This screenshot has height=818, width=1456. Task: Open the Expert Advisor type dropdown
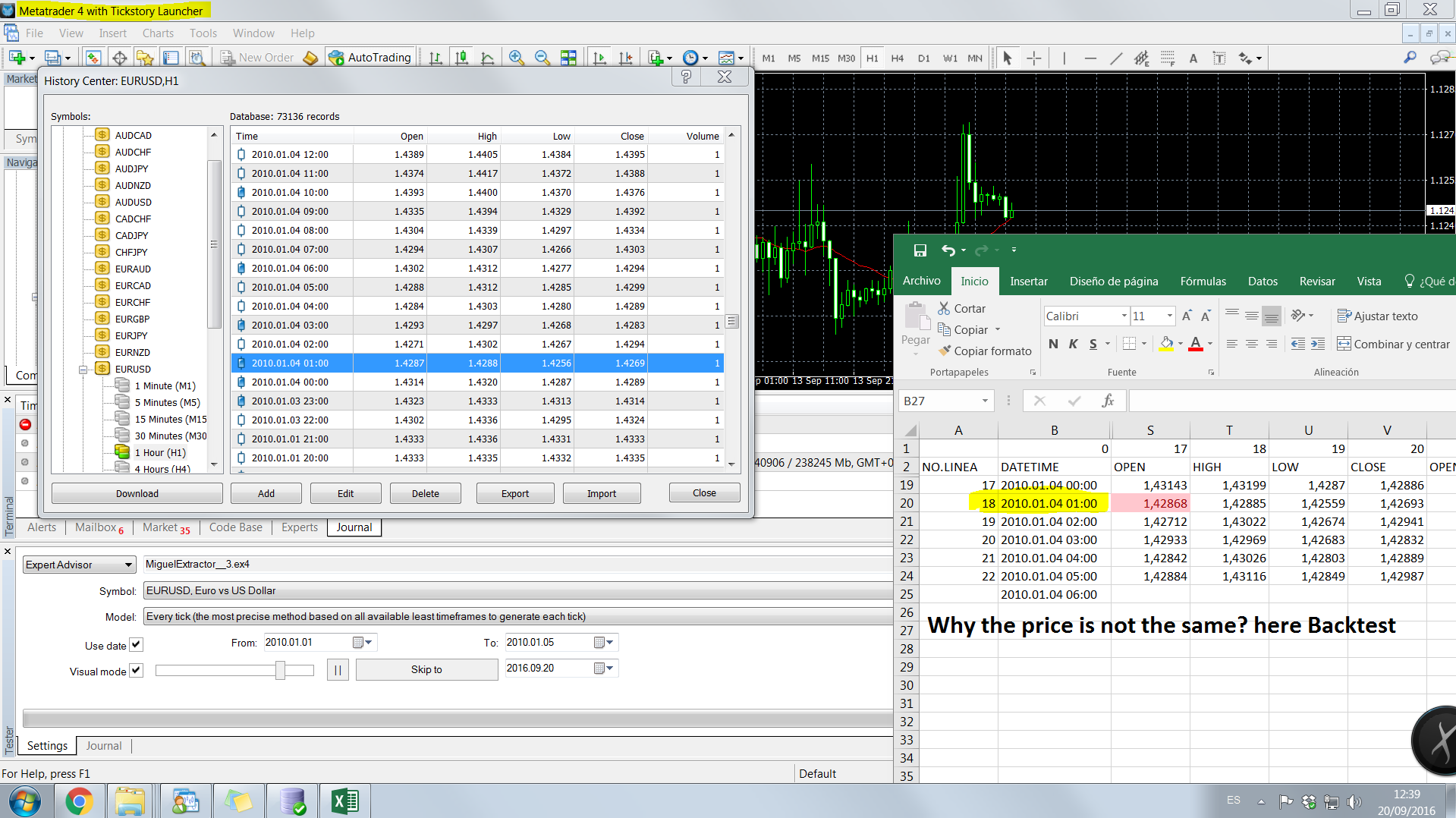129,565
